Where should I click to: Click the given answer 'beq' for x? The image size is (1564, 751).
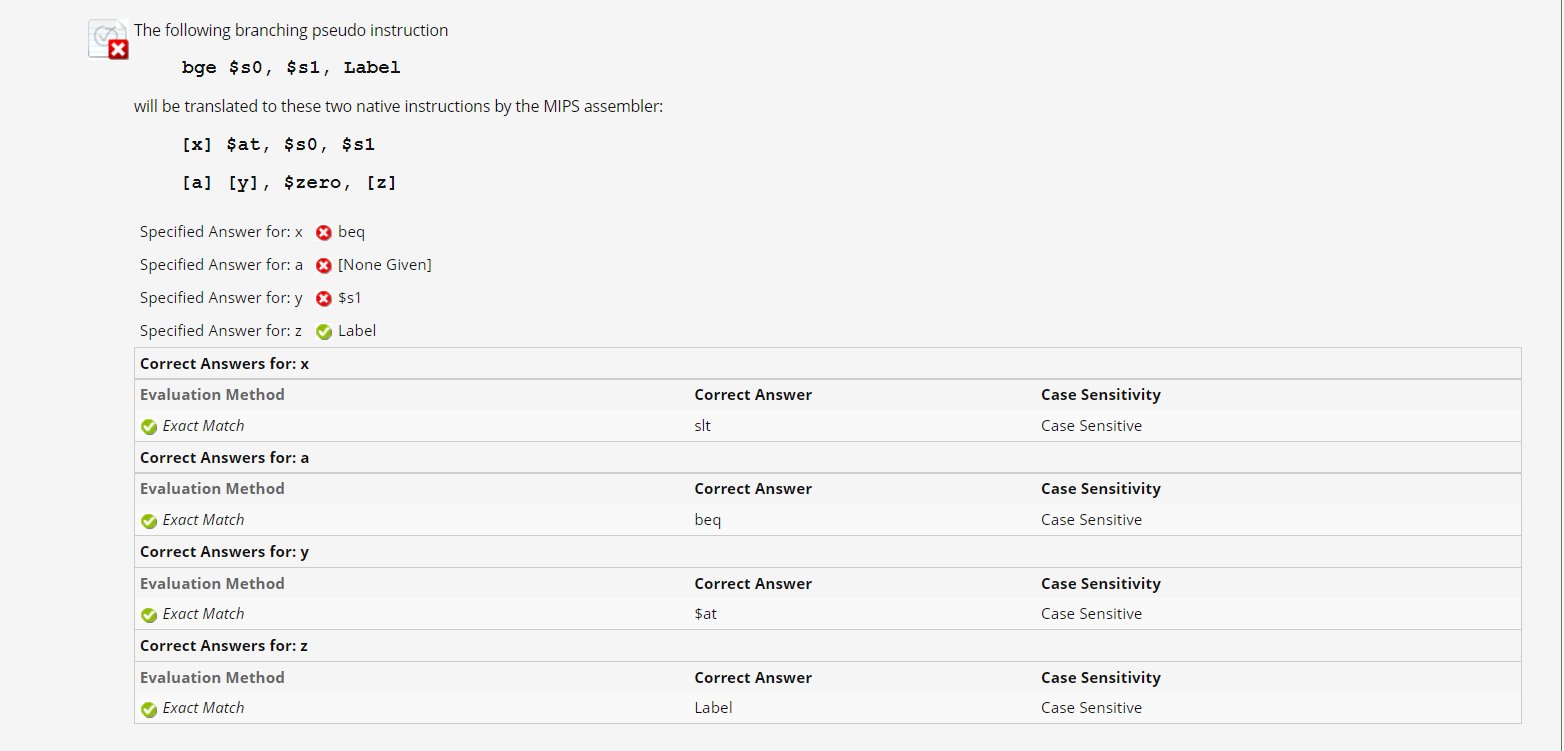pyautogui.click(x=352, y=232)
